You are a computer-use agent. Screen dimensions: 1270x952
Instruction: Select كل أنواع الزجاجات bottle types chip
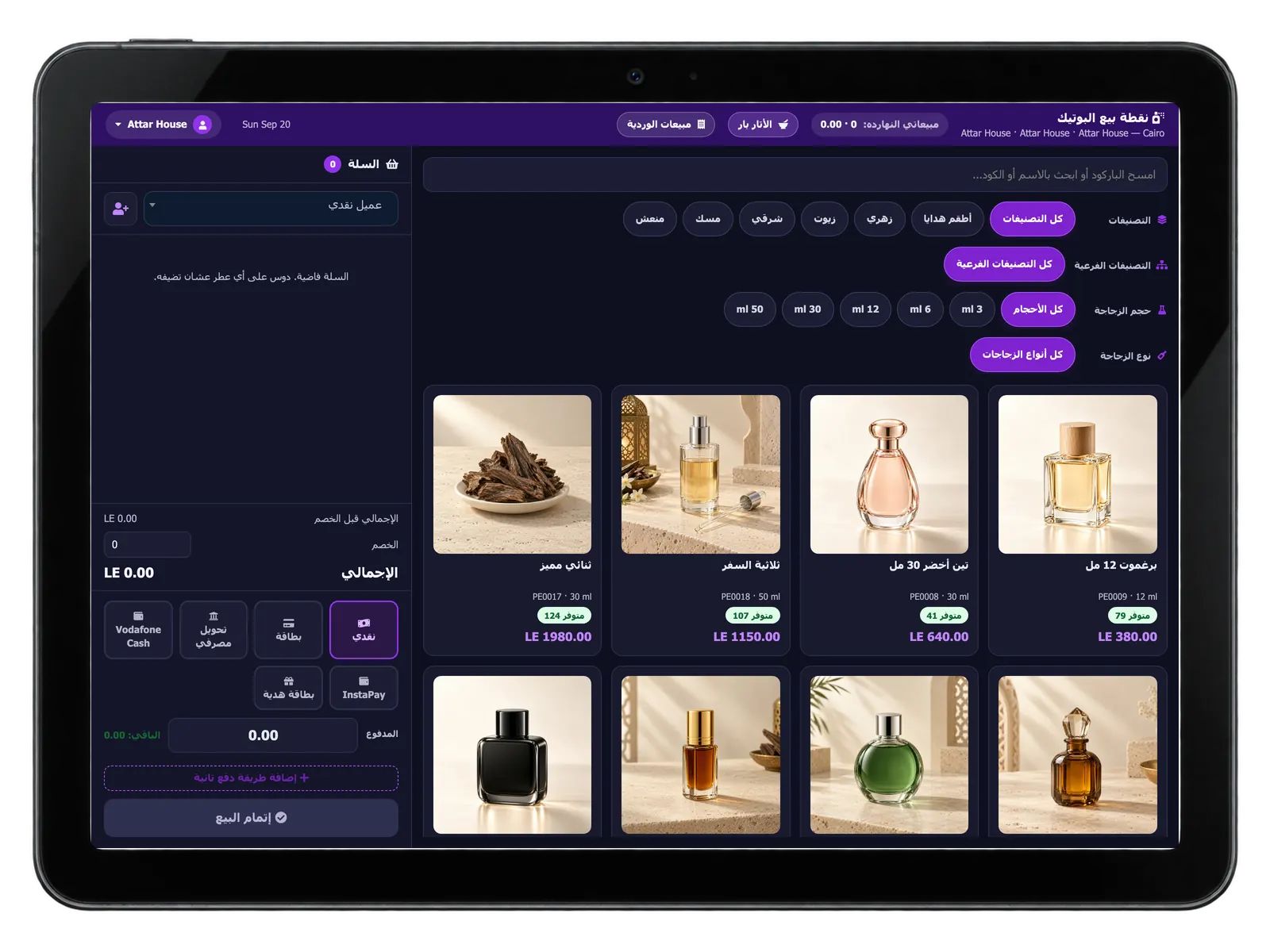(1022, 355)
